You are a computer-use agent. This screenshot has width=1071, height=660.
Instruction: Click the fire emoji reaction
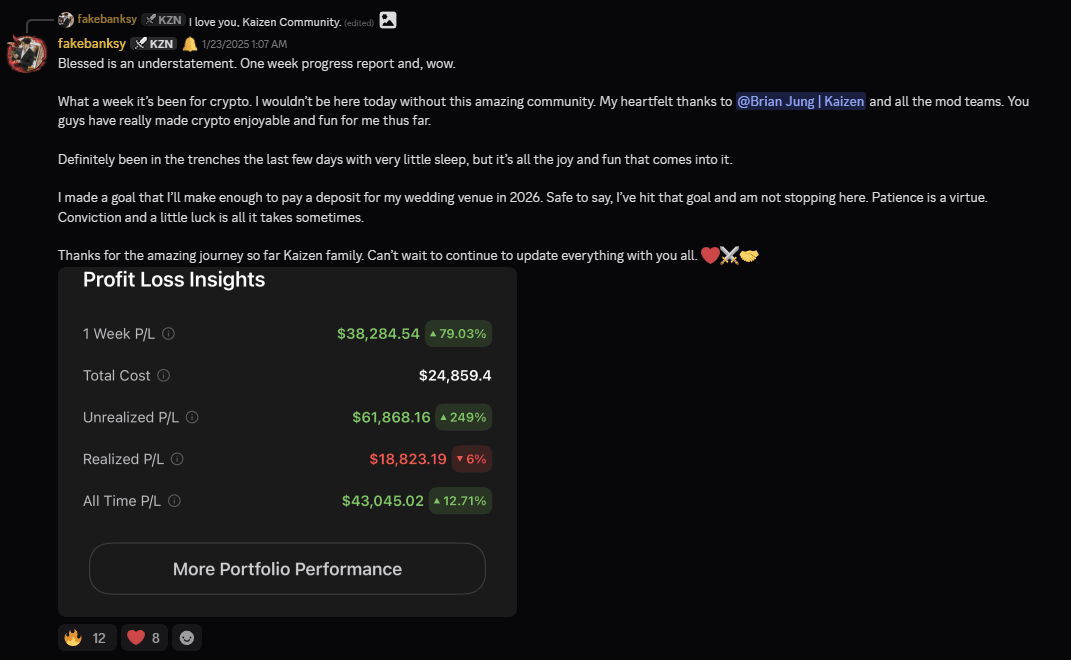87,637
